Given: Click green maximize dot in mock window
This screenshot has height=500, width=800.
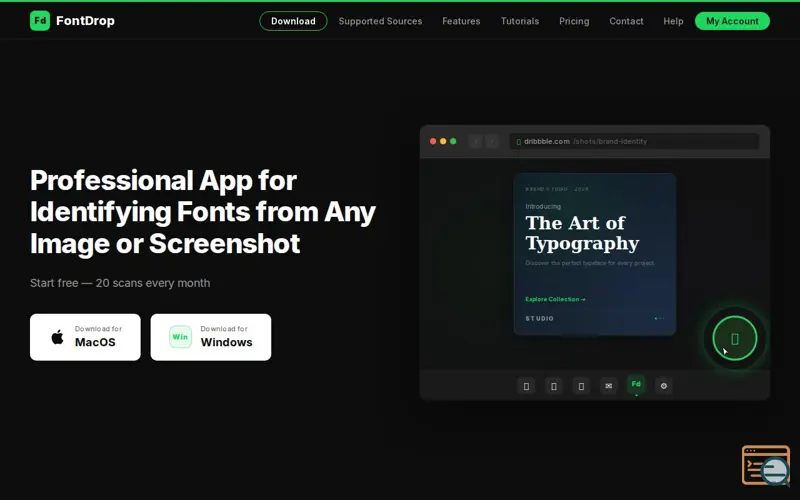Looking at the screenshot, I should (x=453, y=141).
